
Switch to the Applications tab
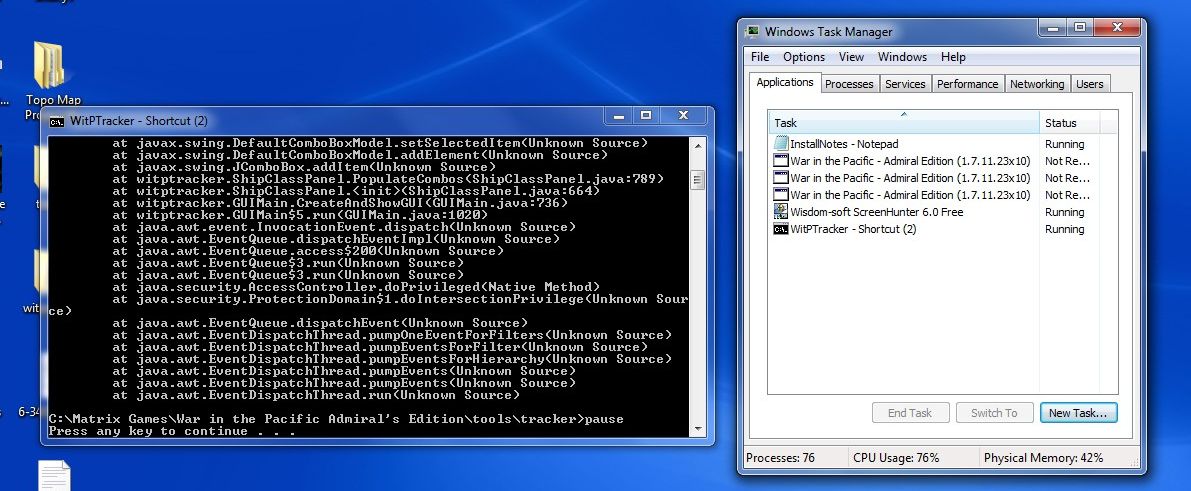[785, 83]
